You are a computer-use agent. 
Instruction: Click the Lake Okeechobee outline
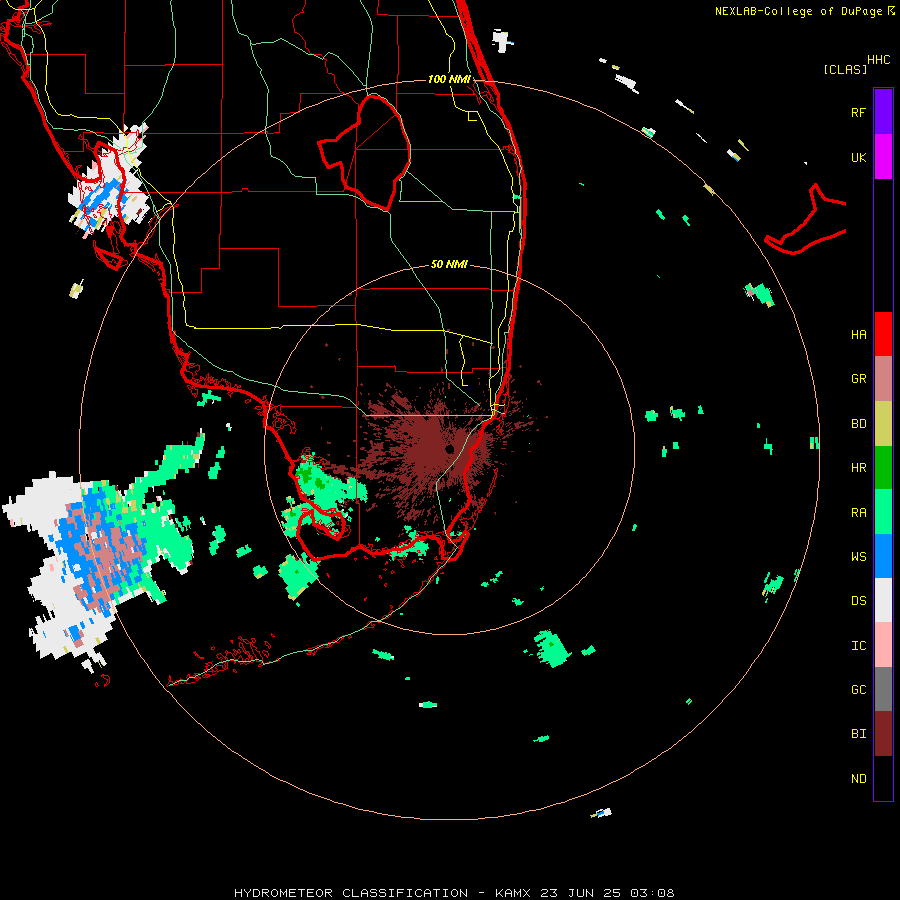[x=365, y=152]
